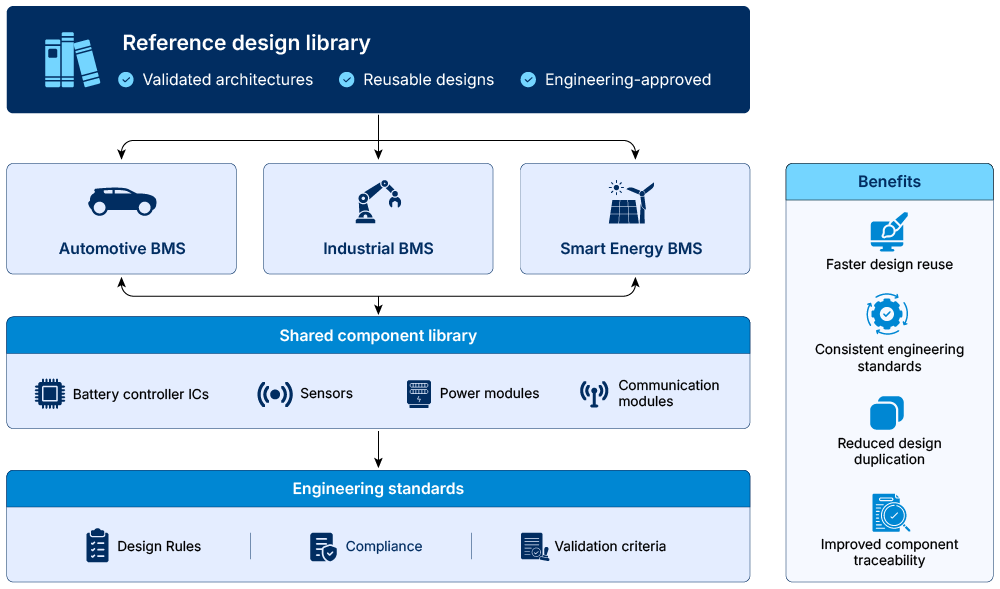Click the Power modules icon
Image resolution: width=1000 pixels, height=589 pixels.
pos(419,394)
